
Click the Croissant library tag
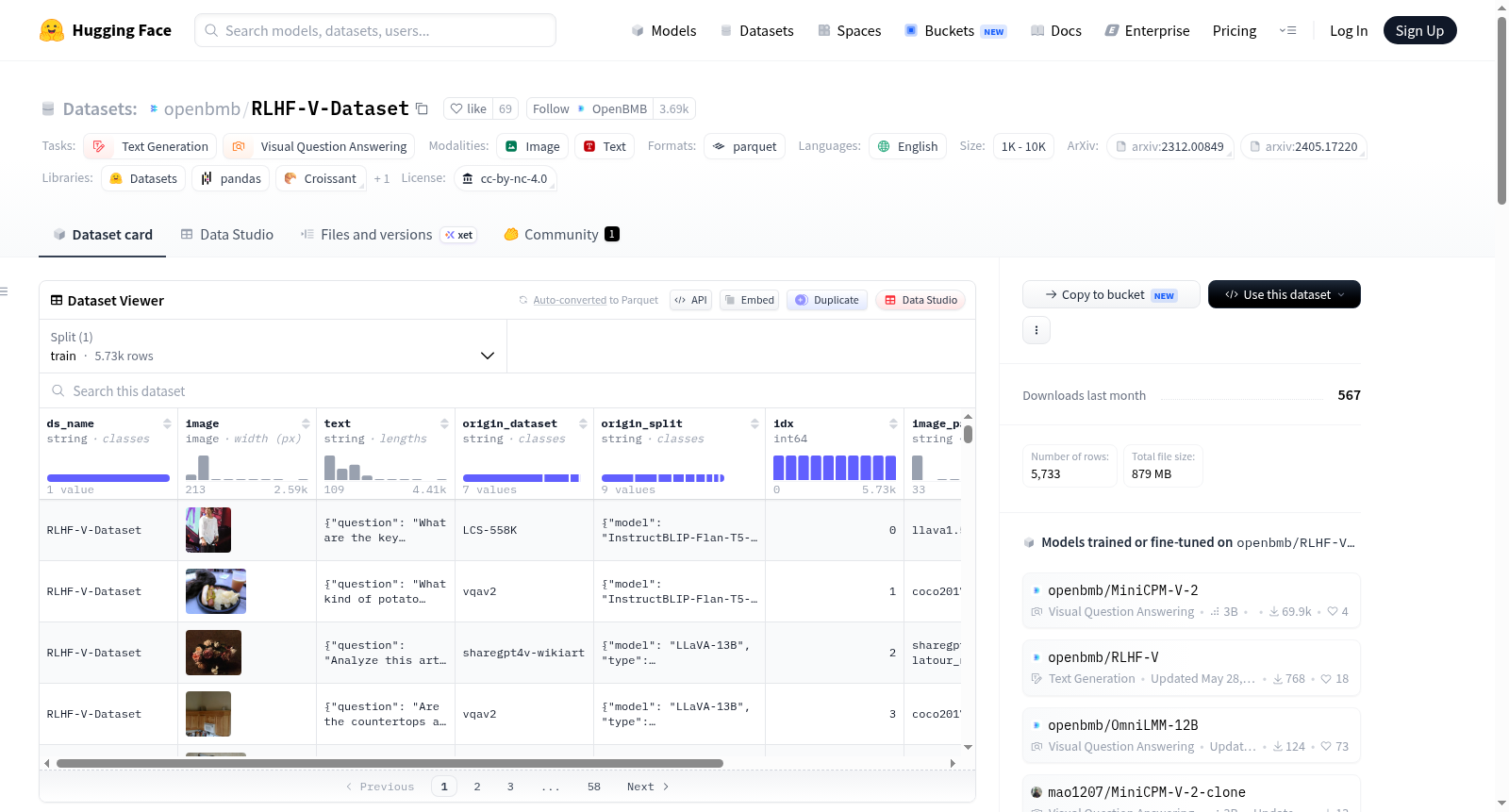(321, 178)
